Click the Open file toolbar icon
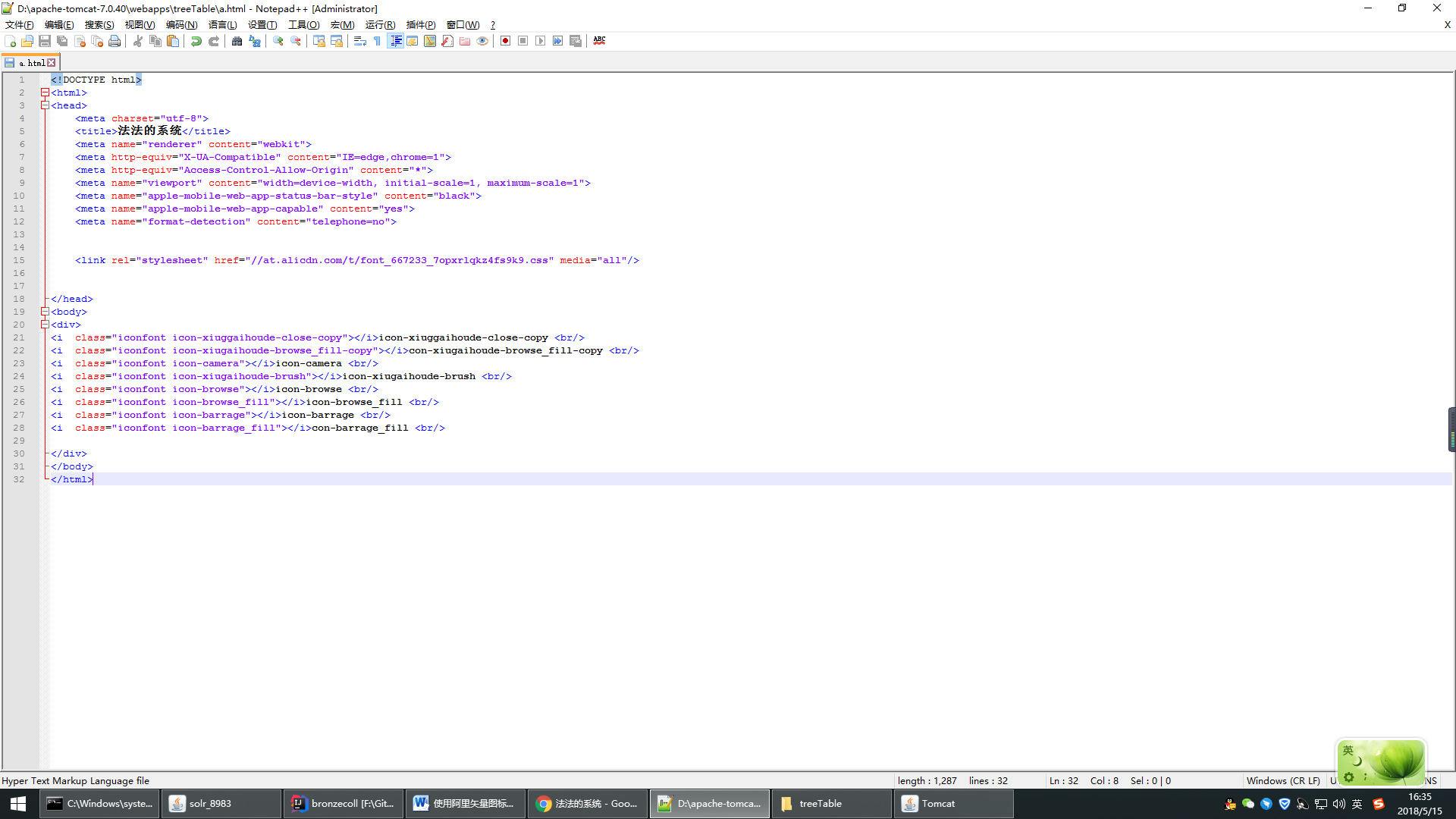Screen dimensions: 1456x819 [x=27, y=41]
